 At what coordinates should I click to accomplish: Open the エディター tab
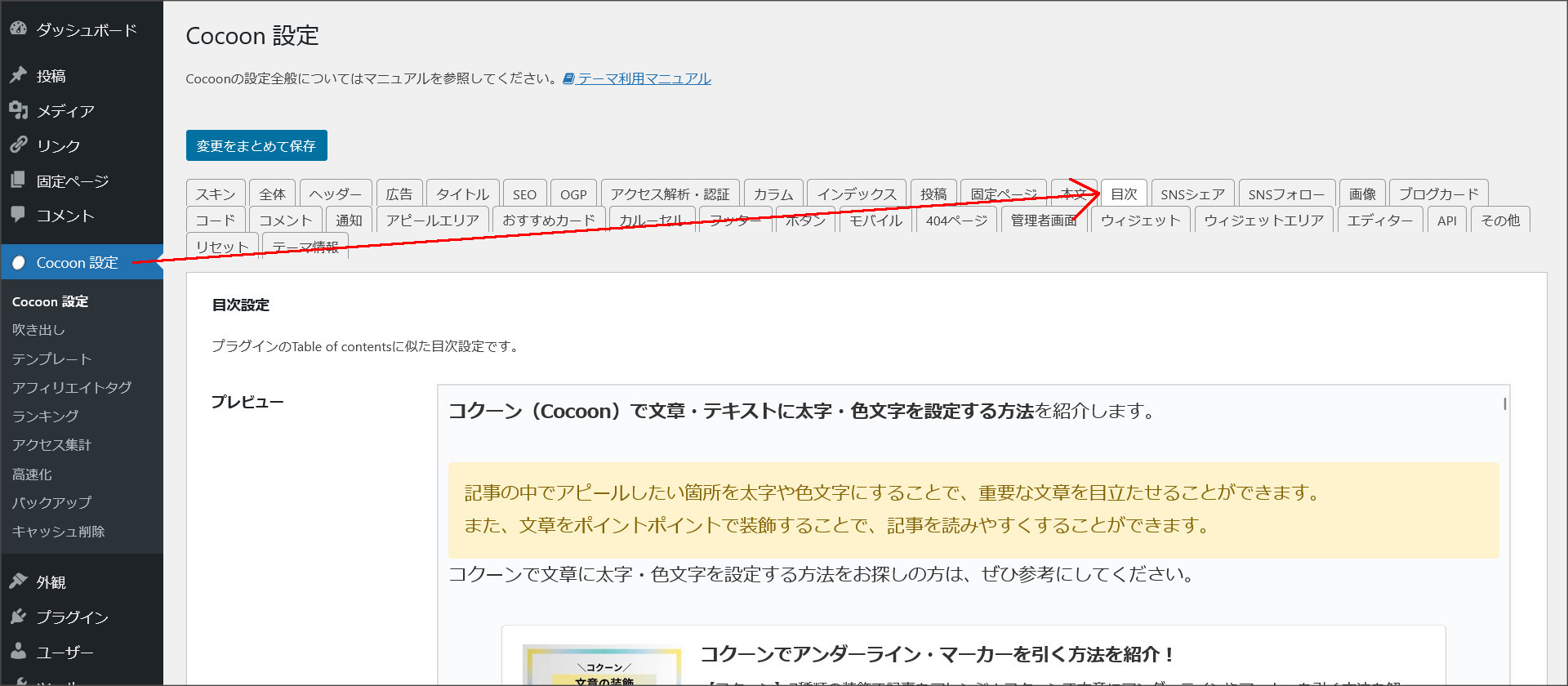(x=1380, y=220)
